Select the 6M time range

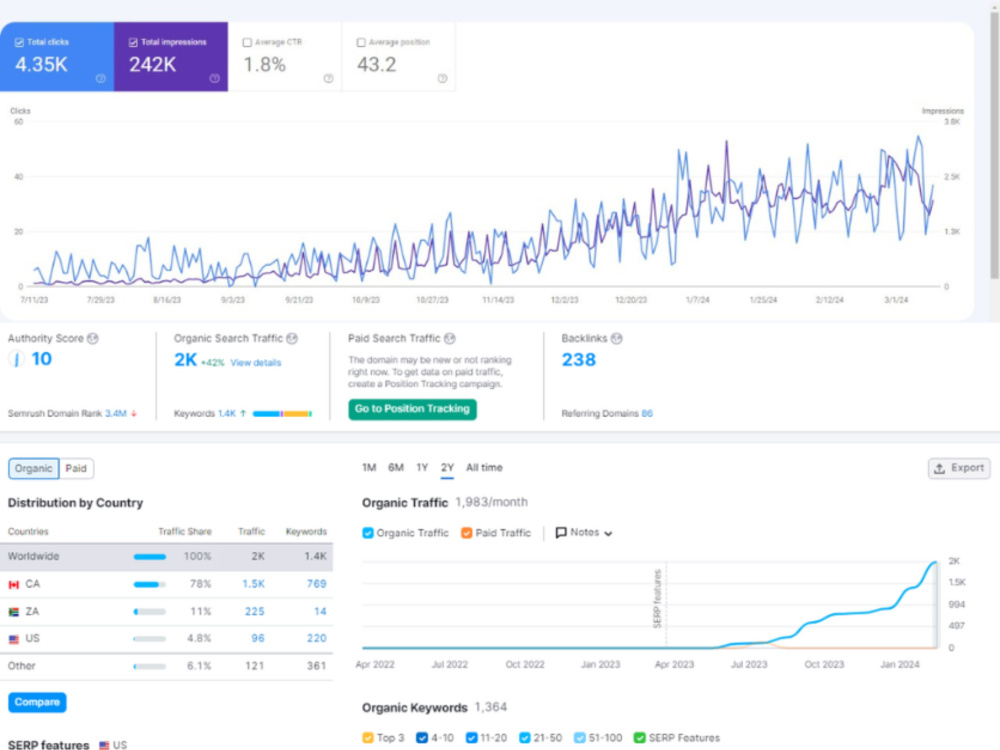tap(395, 468)
